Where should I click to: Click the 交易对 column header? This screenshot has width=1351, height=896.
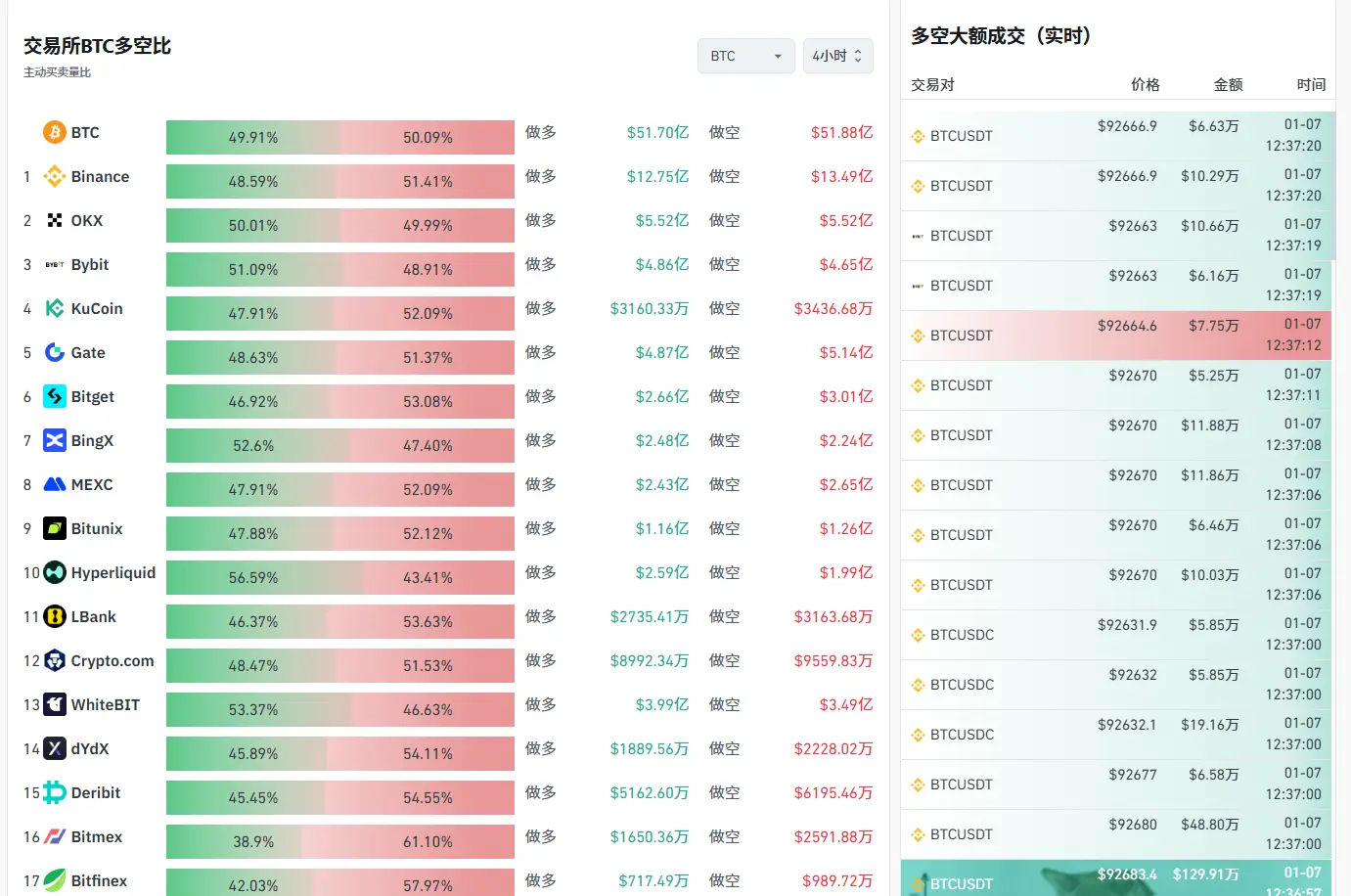coord(932,85)
